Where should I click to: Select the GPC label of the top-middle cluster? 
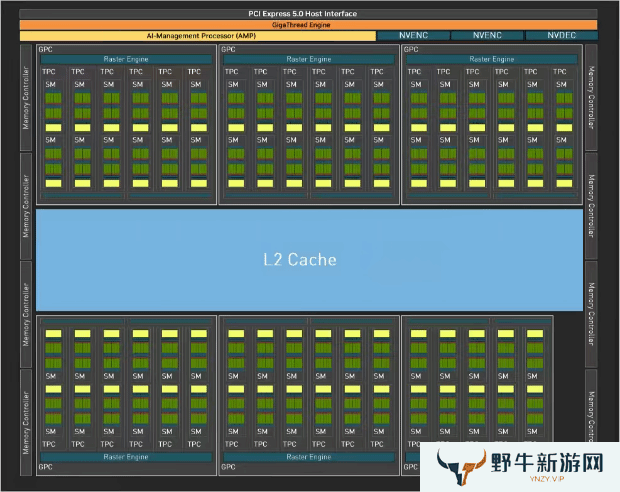click(x=228, y=49)
